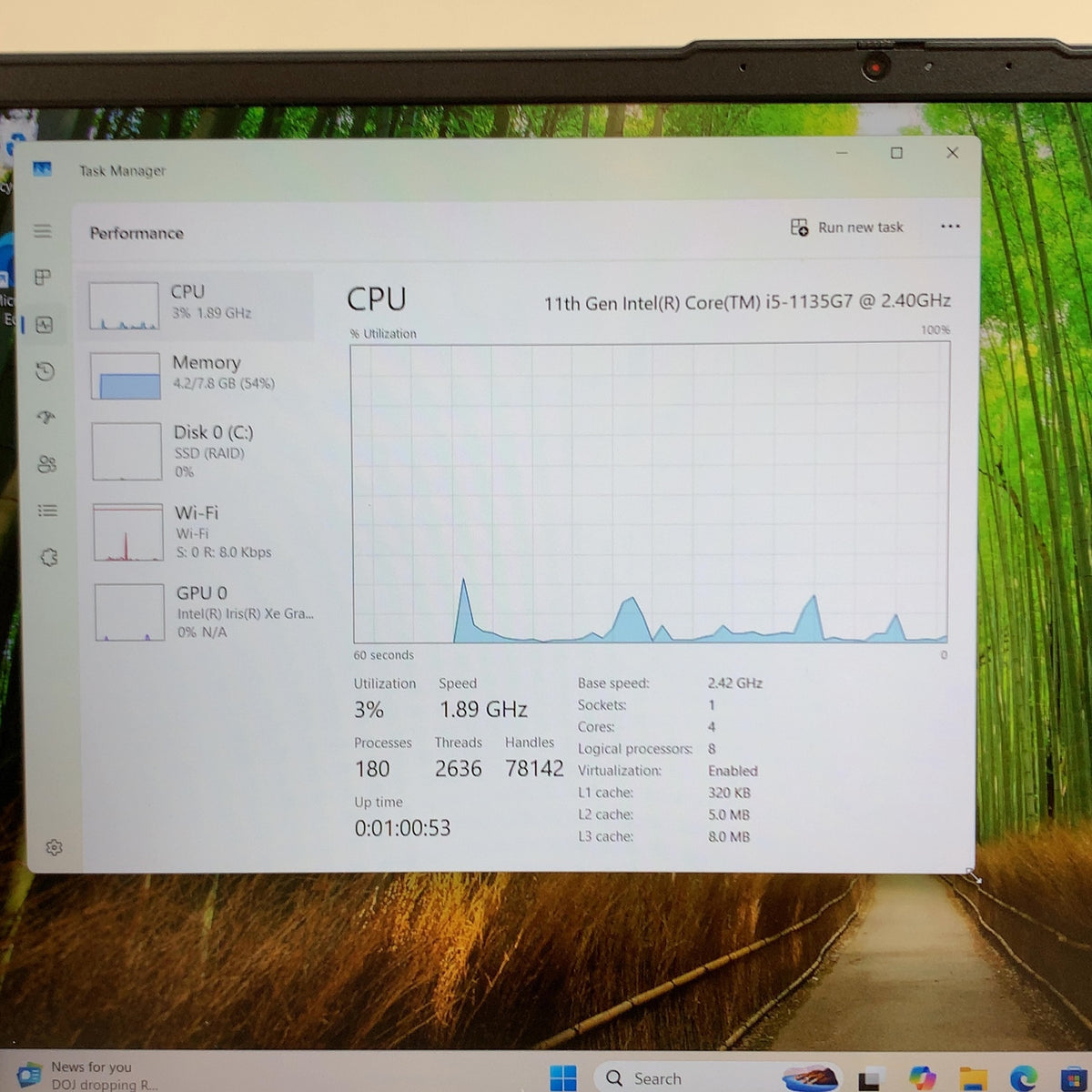Open the Services page icon
This screenshot has width=1092, height=1092.
(49, 557)
